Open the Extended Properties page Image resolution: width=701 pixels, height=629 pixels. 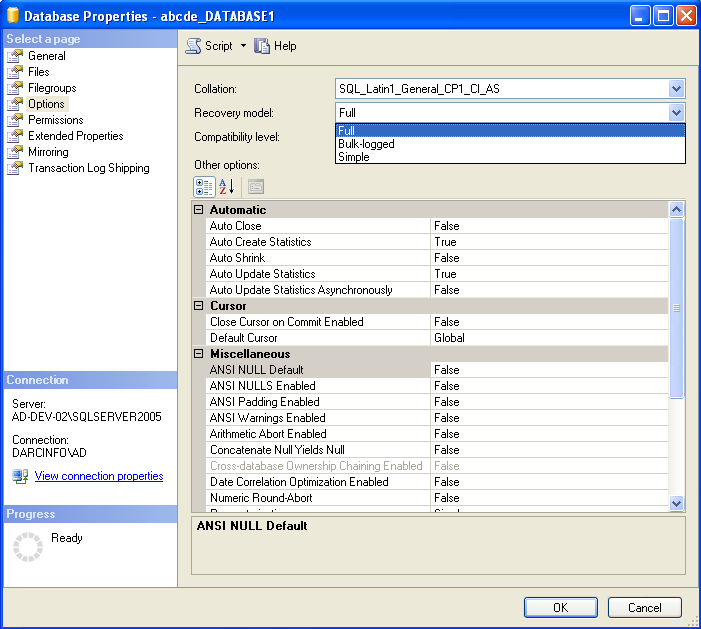click(x=76, y=136)
